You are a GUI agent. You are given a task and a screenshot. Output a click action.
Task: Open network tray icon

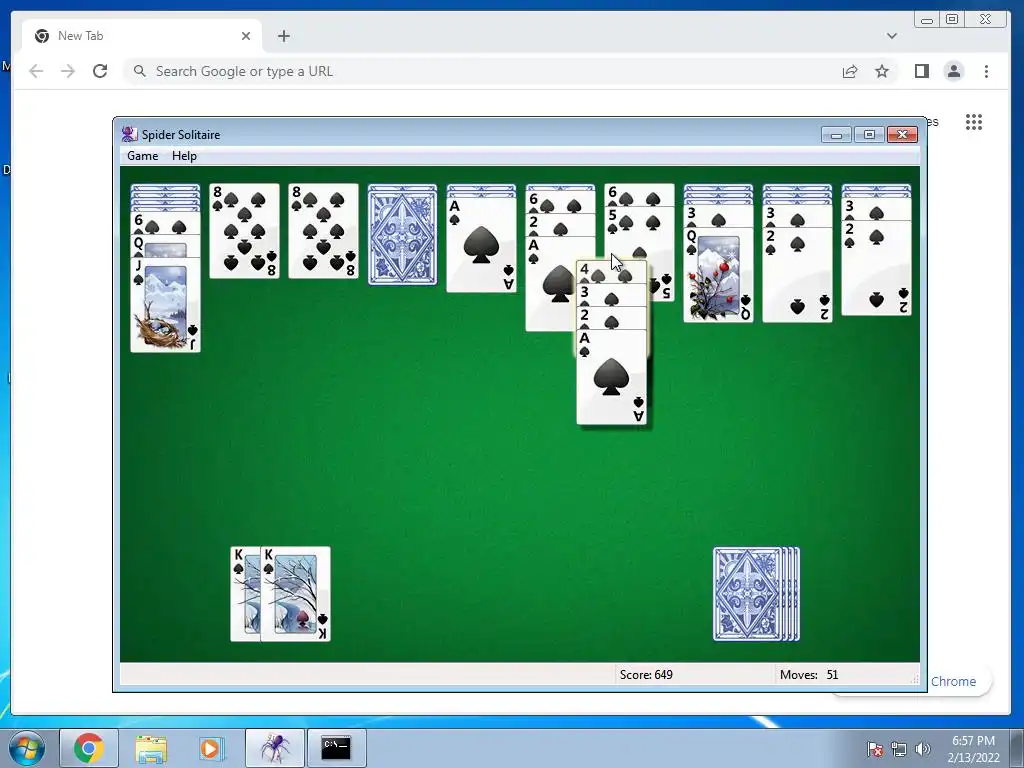pos(899,749)
